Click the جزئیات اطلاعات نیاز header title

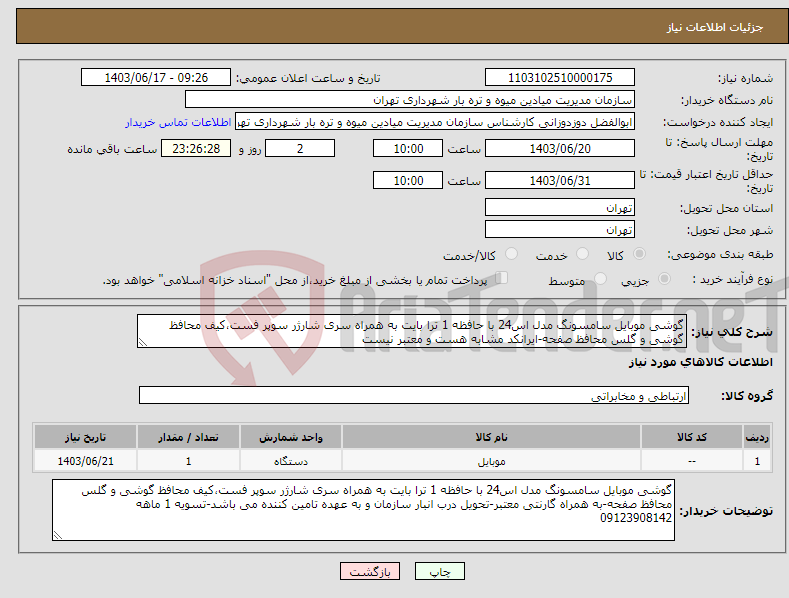(x=715, y=27)
